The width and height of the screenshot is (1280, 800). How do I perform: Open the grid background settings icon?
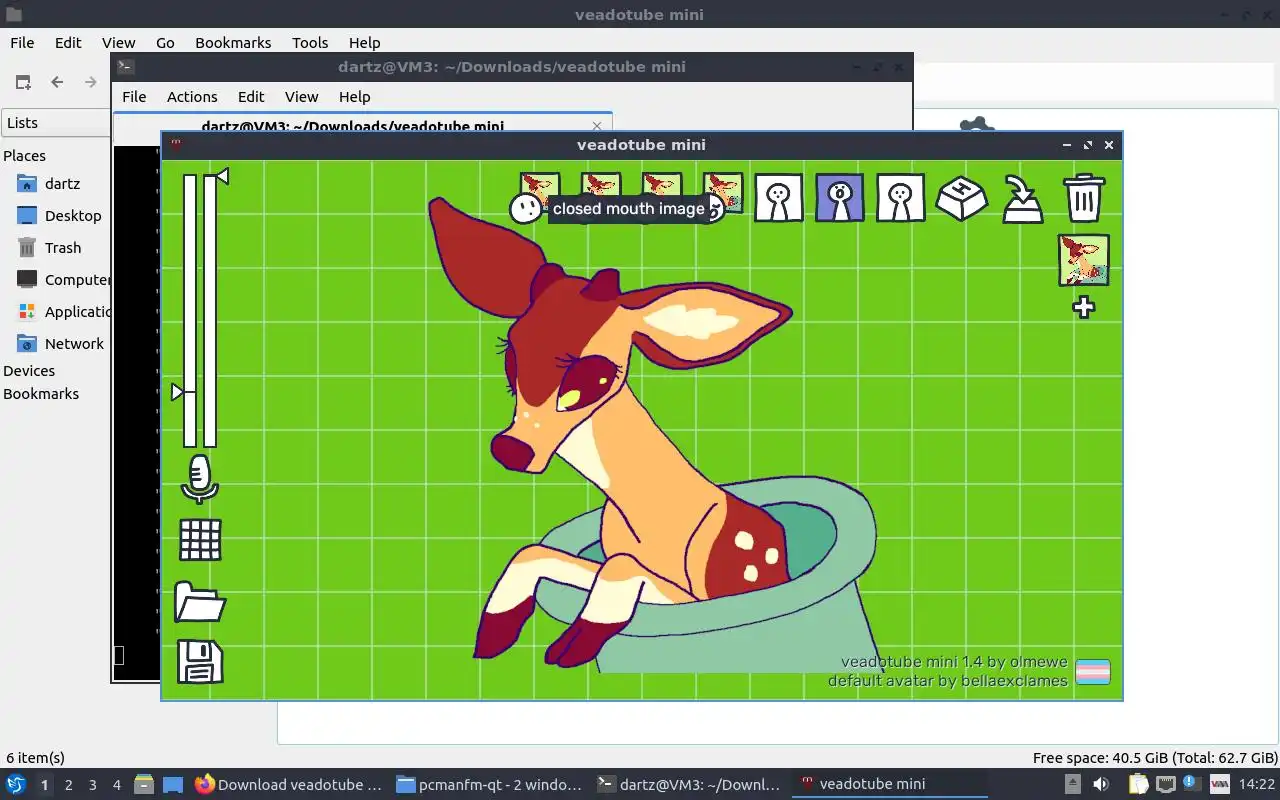click(200, 540)
